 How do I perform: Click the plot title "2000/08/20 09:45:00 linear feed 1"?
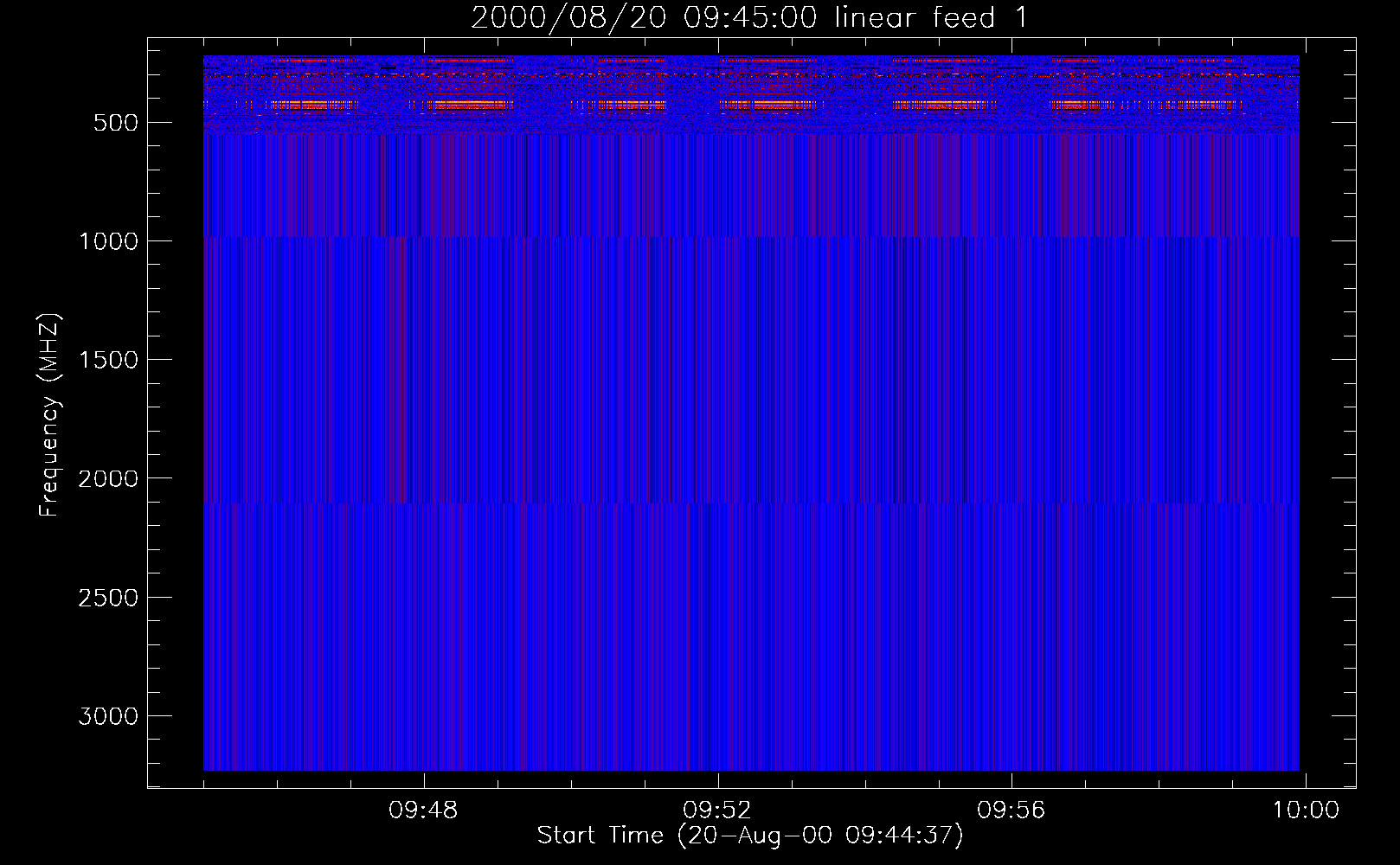[749, 17]
